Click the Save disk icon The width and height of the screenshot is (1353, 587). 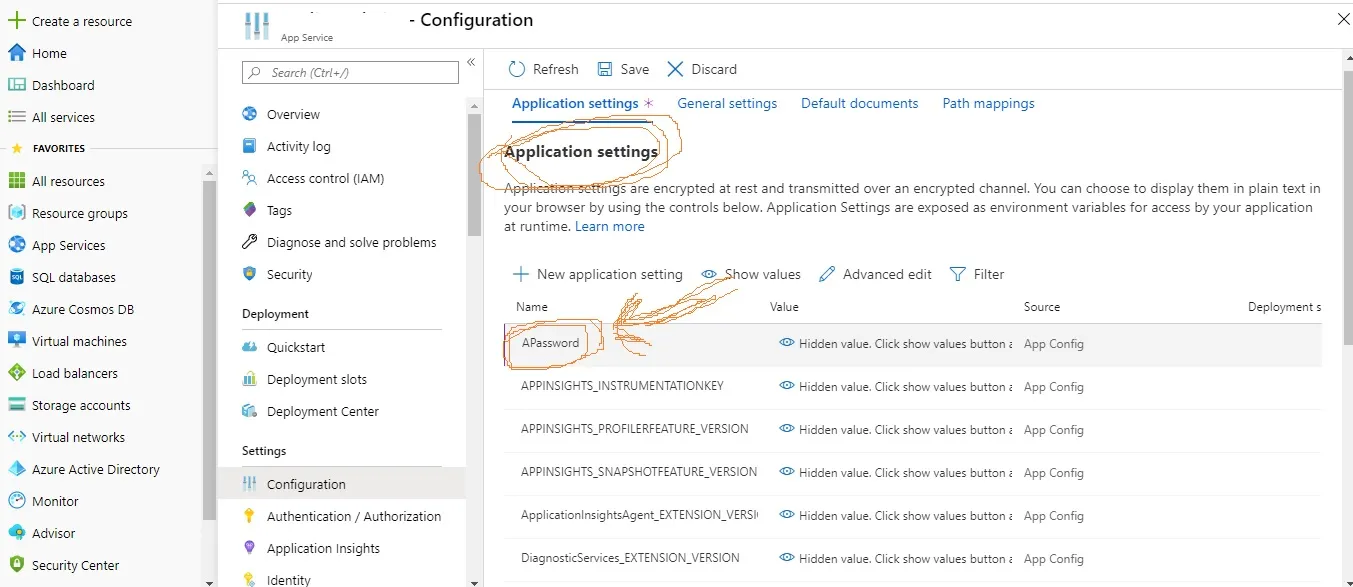coord(605,69)
